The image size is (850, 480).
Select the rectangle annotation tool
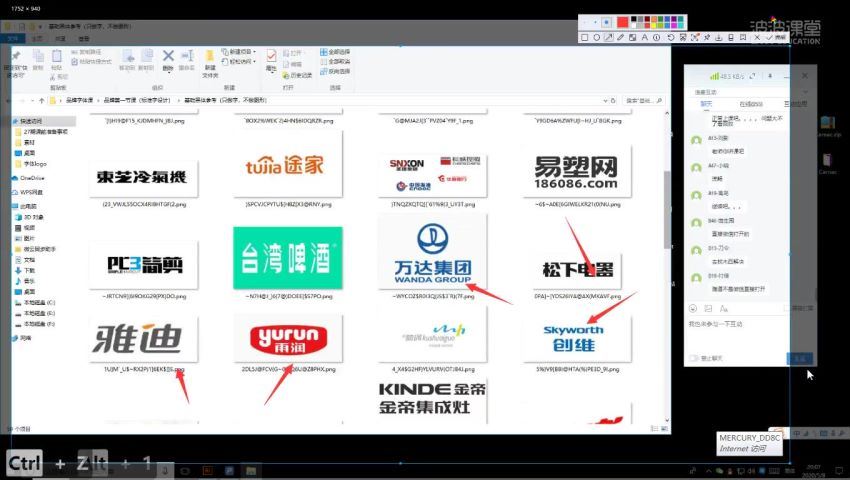(584, 37)
